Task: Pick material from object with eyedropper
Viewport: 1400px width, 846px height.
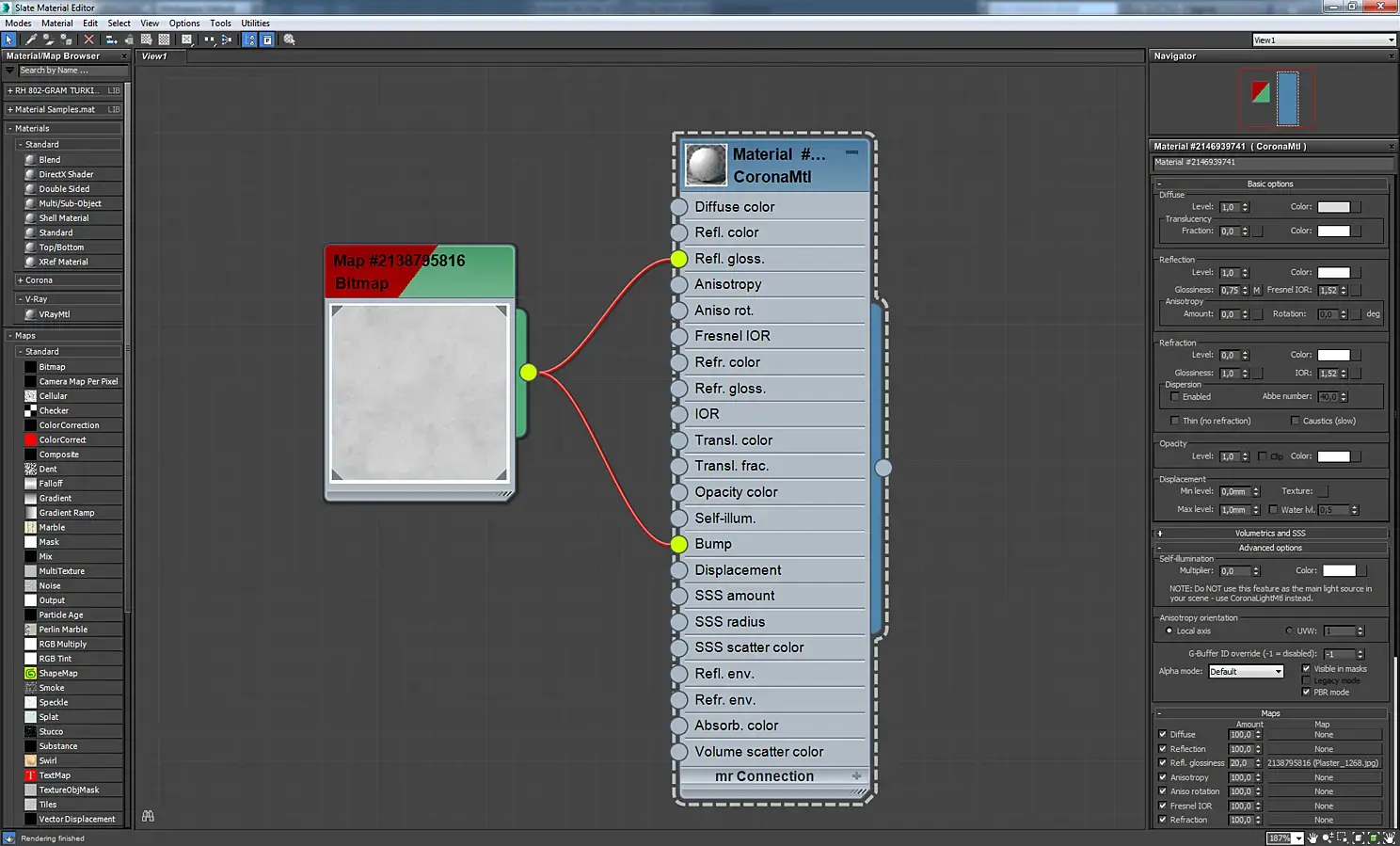Action: (31, 40)
